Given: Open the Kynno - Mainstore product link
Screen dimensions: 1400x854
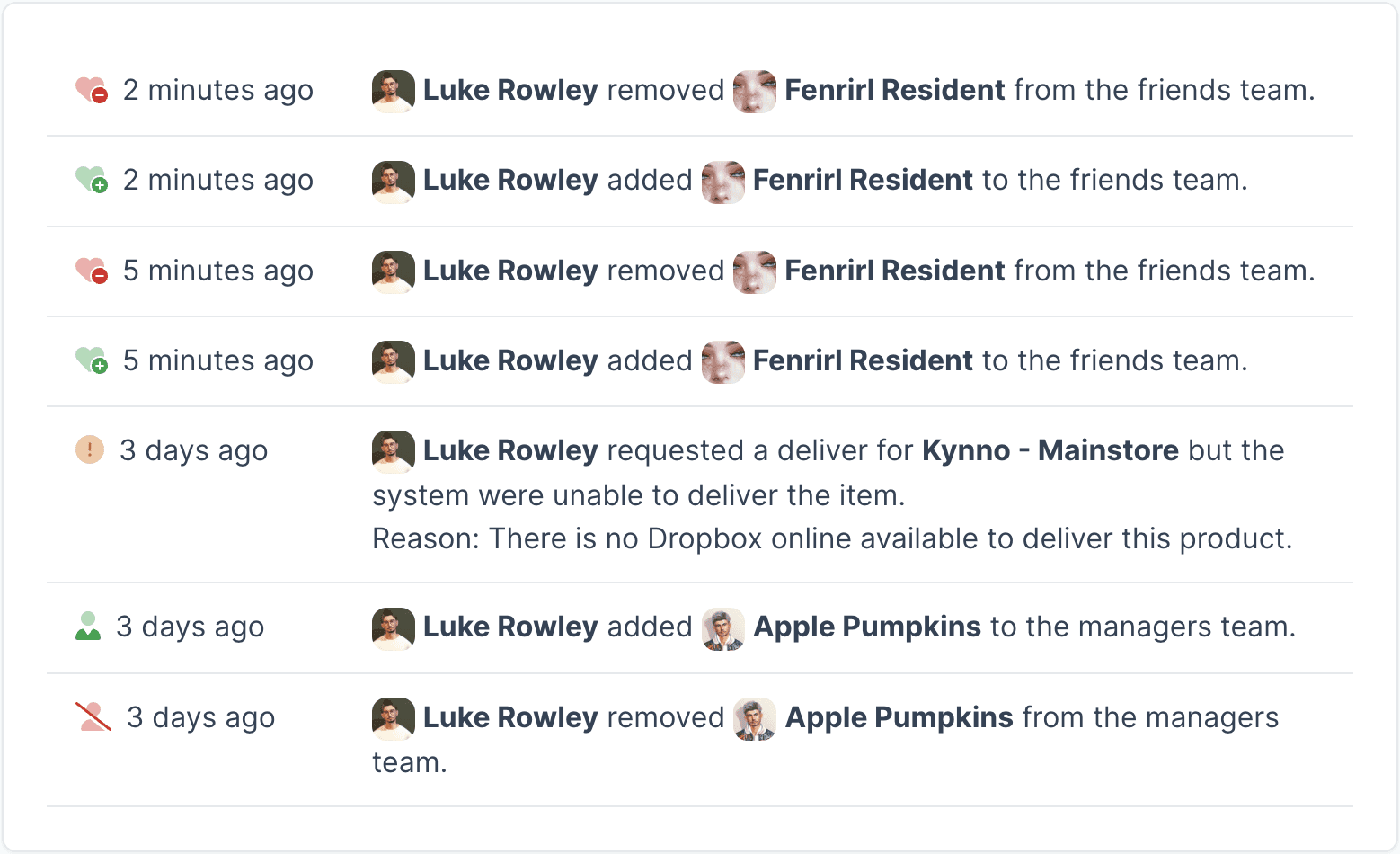Looking at the screenshot, I should pyautogui.click(x=1050, y=450).
